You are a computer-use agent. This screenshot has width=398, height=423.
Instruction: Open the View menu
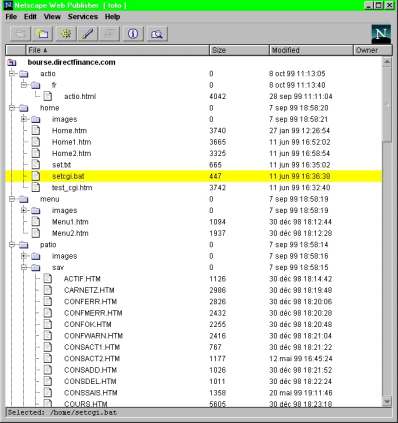tap(52, 17)
